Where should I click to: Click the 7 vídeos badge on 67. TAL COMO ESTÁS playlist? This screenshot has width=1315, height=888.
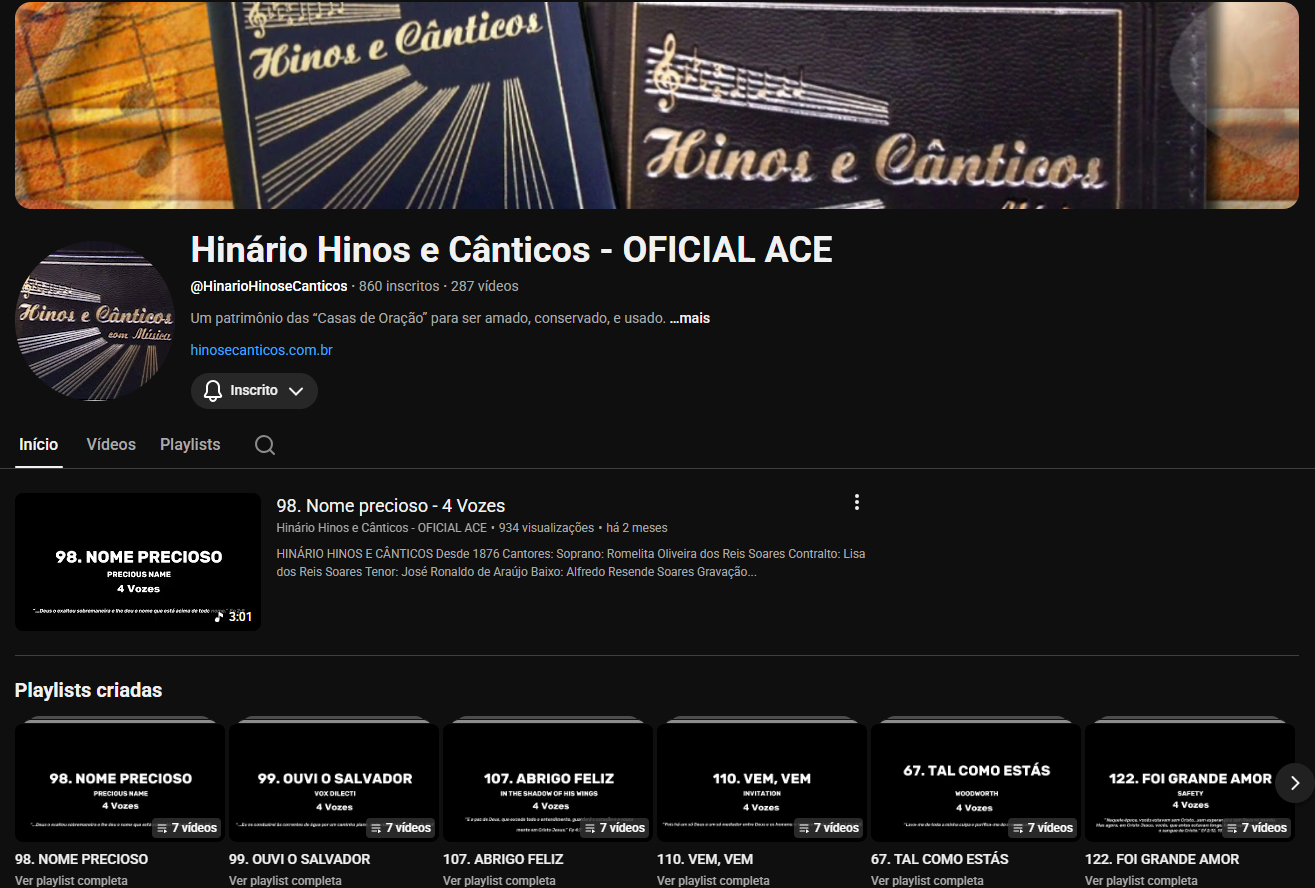click(x=1043, y=828)
